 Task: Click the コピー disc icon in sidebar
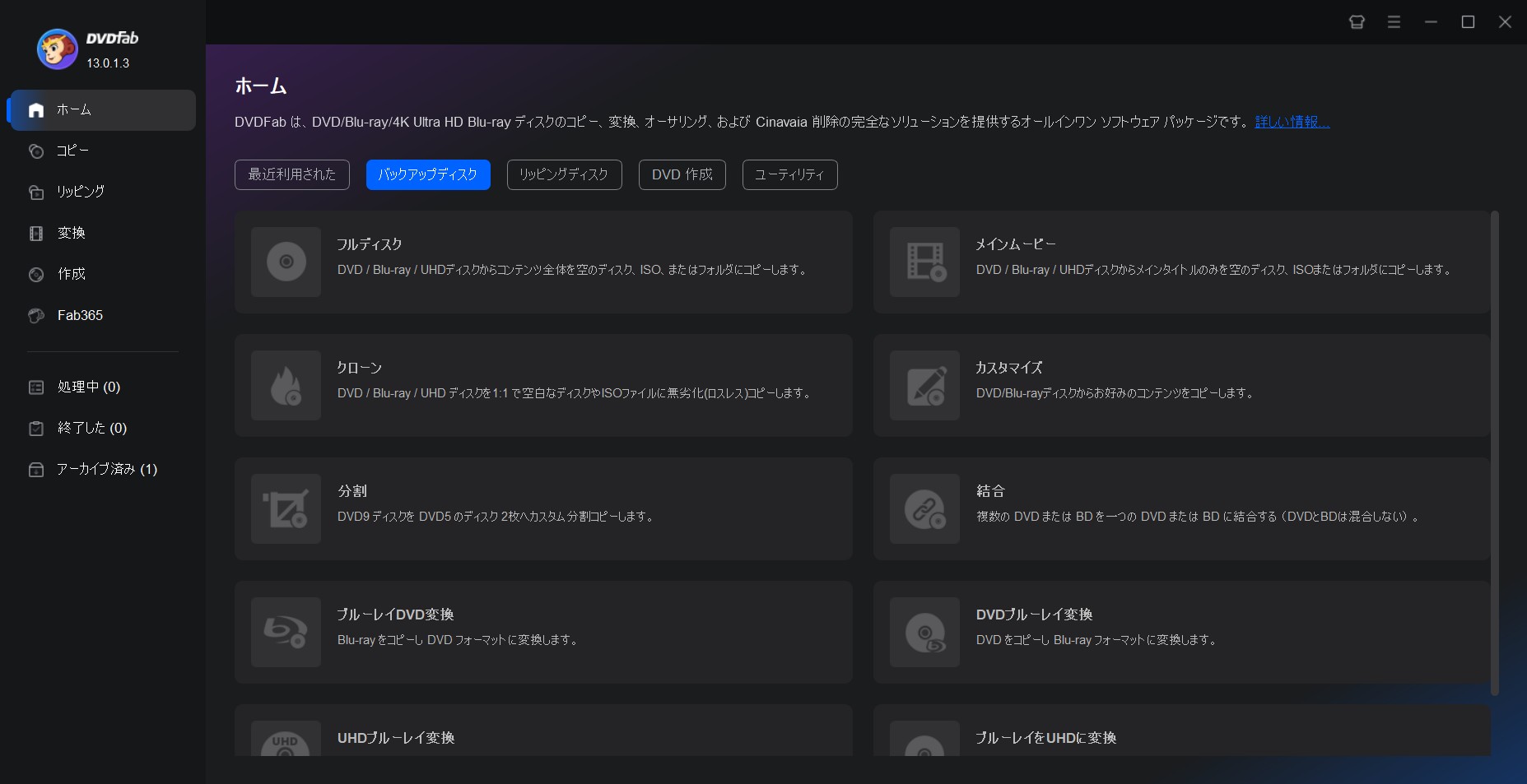click(x=36, y=151)
